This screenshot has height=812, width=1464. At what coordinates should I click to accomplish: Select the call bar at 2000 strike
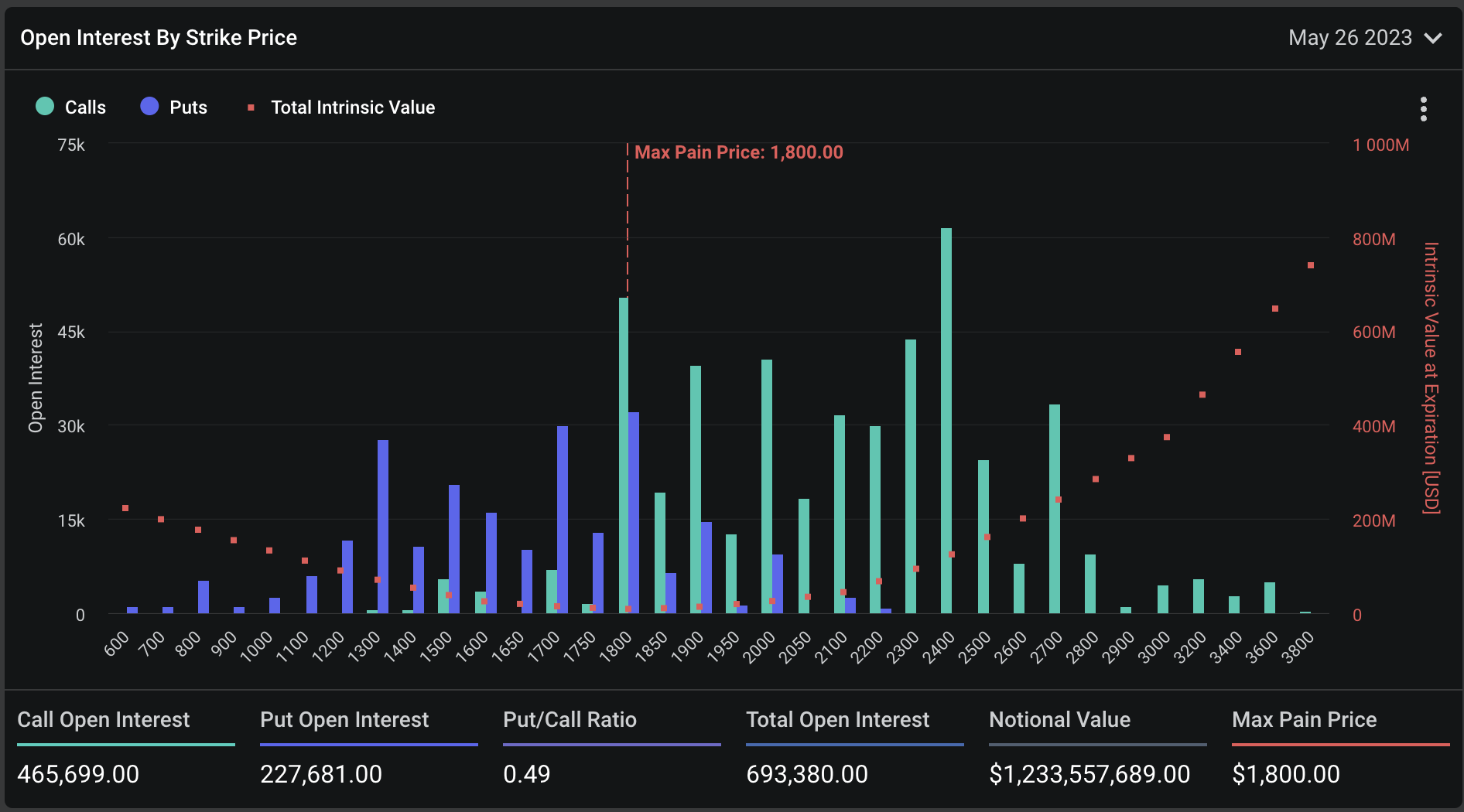(x=767, y=486)
